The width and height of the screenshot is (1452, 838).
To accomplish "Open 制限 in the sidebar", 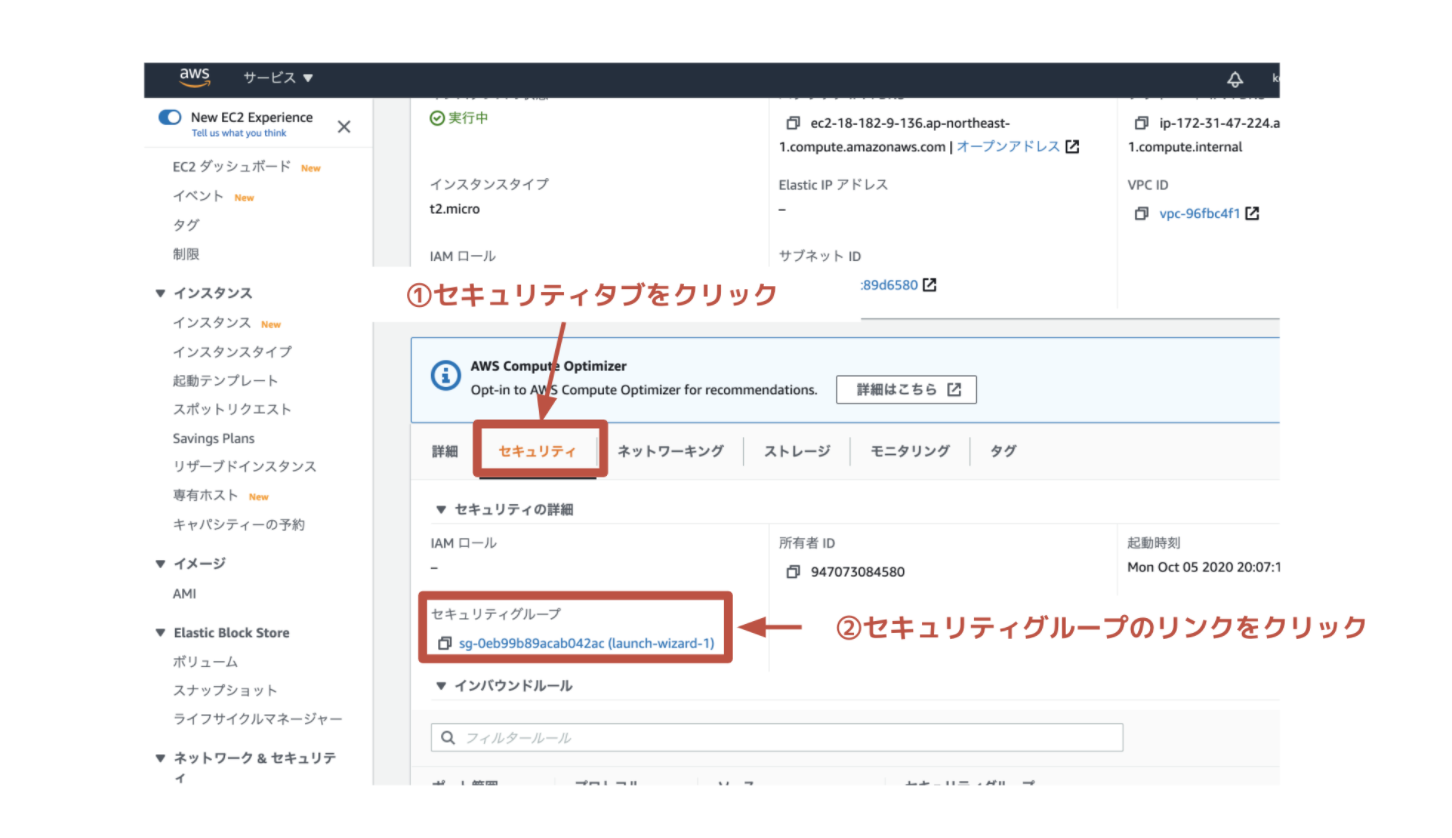I will point(186,254).
